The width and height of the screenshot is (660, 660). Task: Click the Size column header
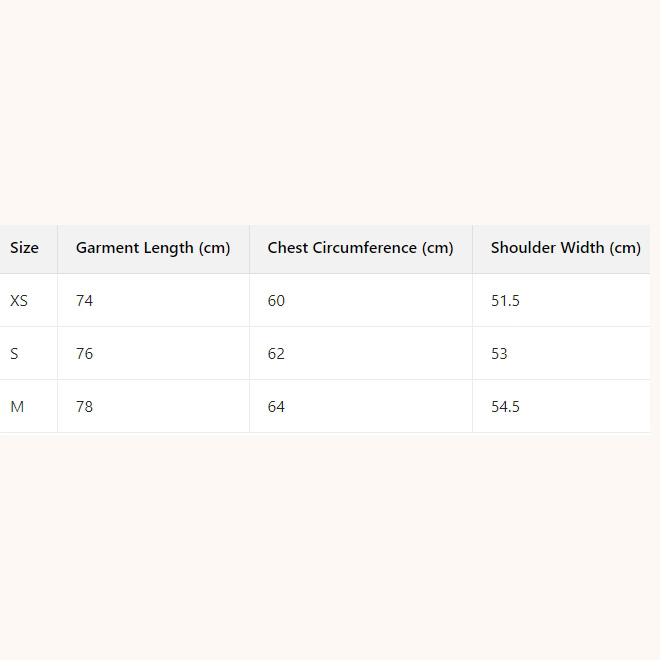point(25,248)
